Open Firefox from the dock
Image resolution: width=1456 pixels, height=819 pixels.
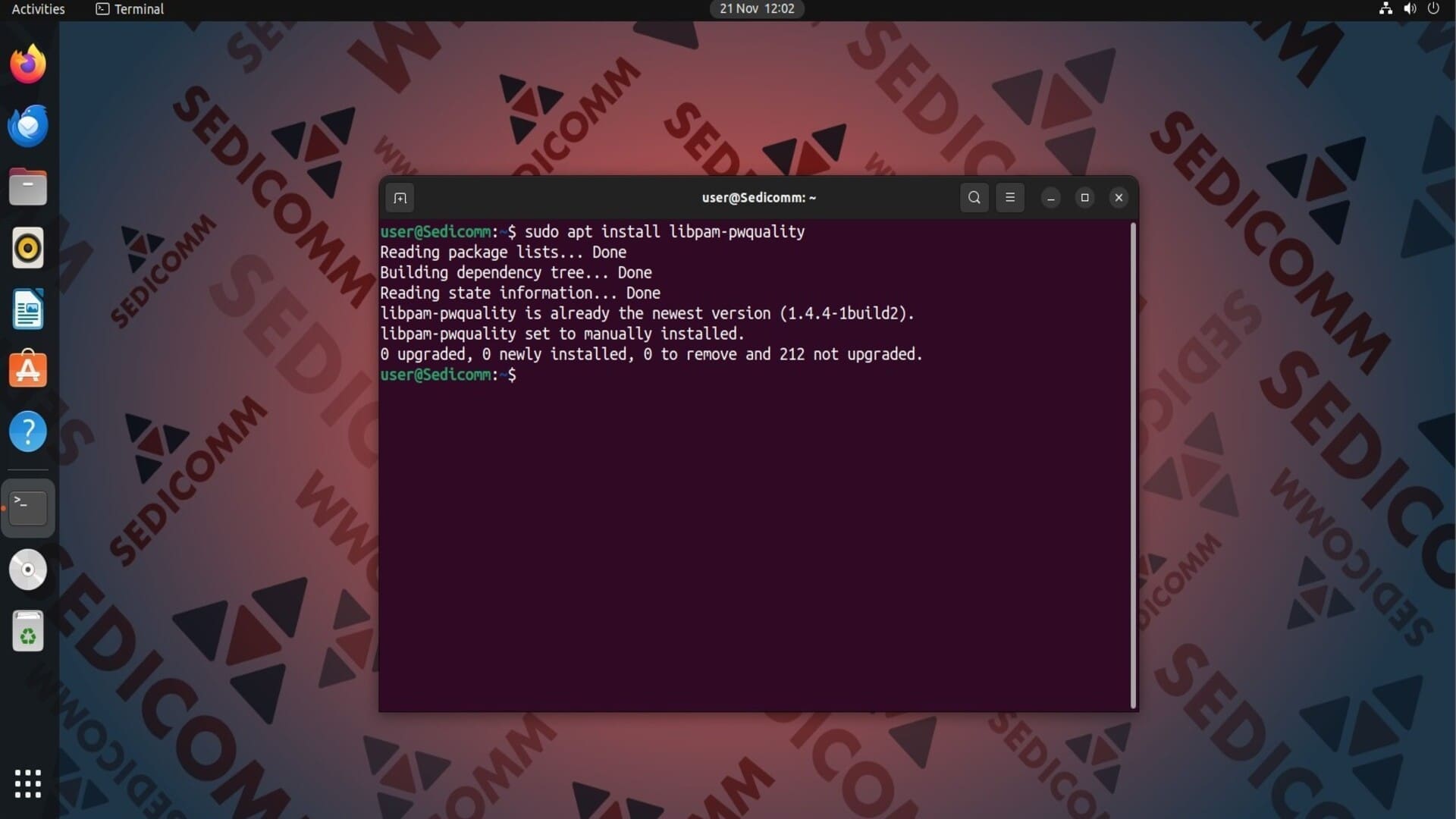(28, 64)
